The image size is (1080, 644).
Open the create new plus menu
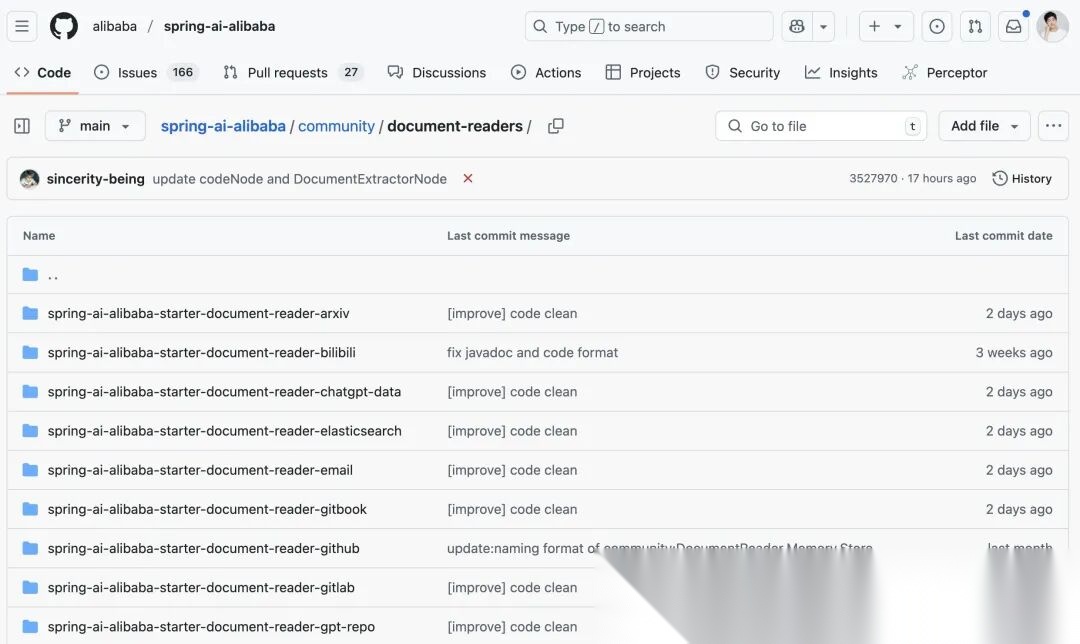pyautogui.click(x=886, y=26)
